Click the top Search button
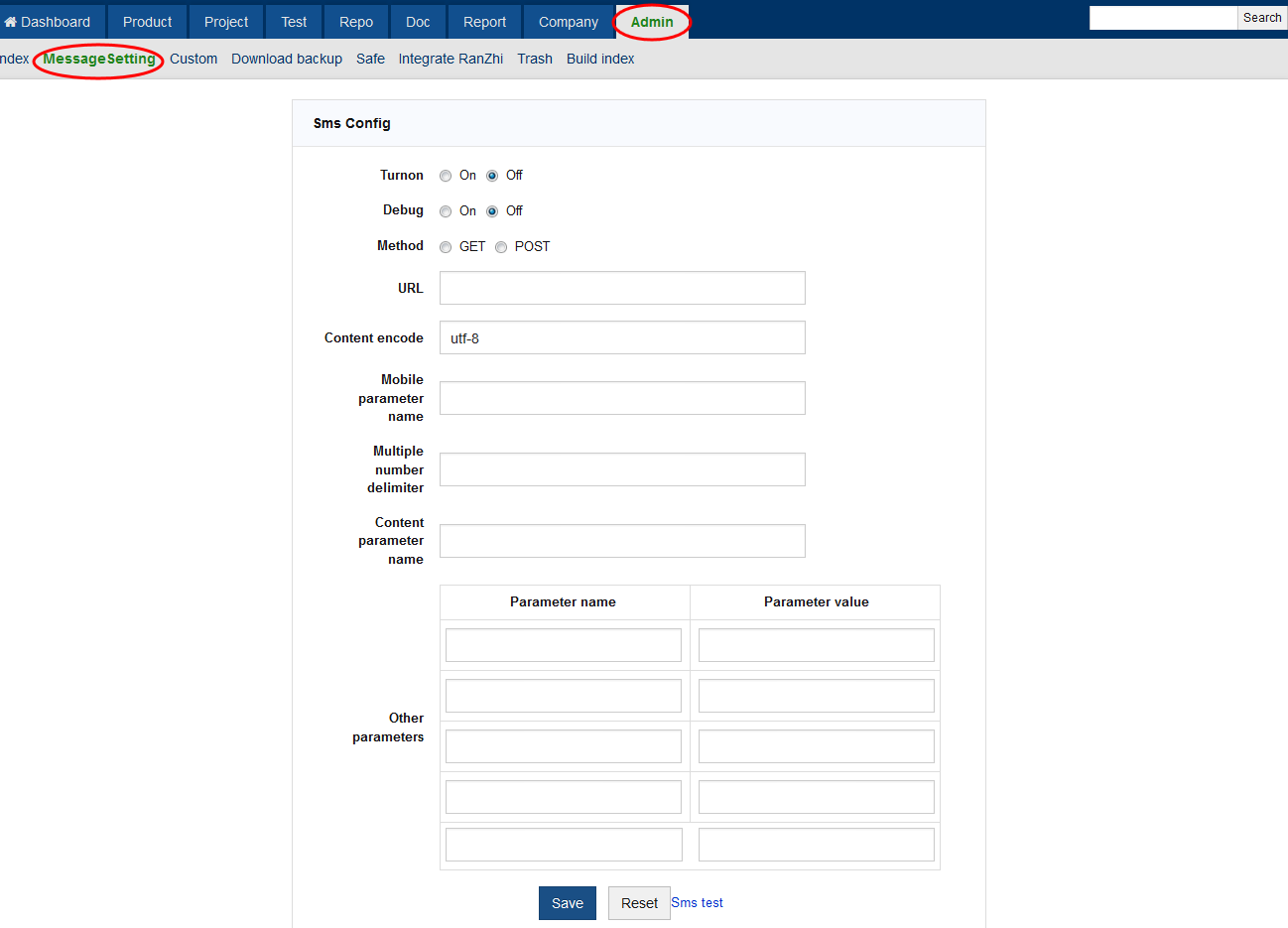Screen dimensions: 1288x928 (1261, 18)
